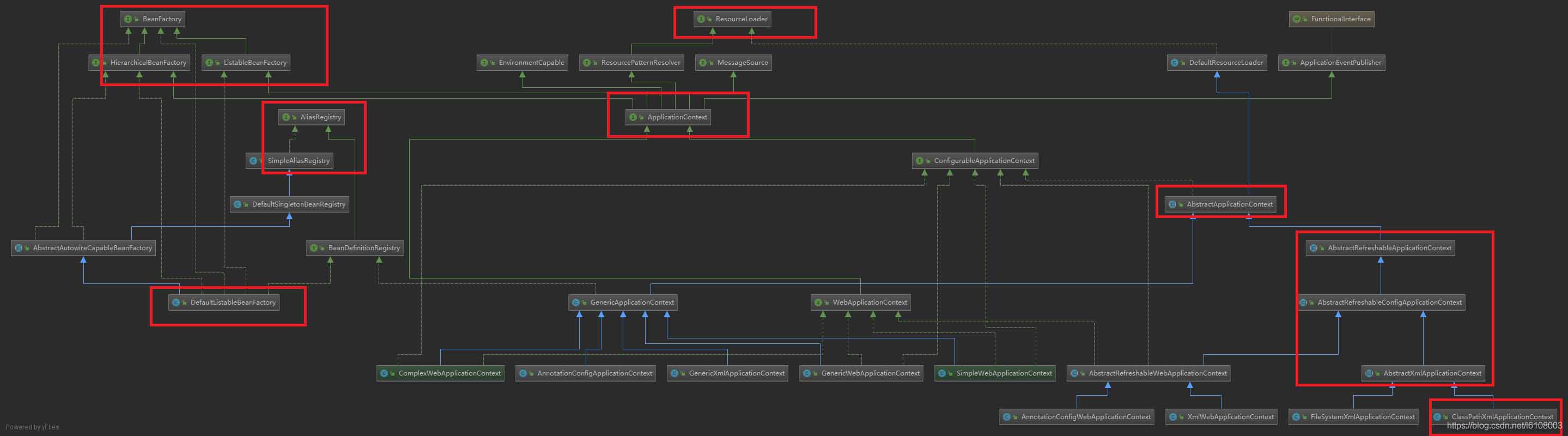Image resolution: width=1568 pixels, height=436 pixels.
Task: Click the interface icon next to ListableBeanFactory
Action: [x=209, y=63]
